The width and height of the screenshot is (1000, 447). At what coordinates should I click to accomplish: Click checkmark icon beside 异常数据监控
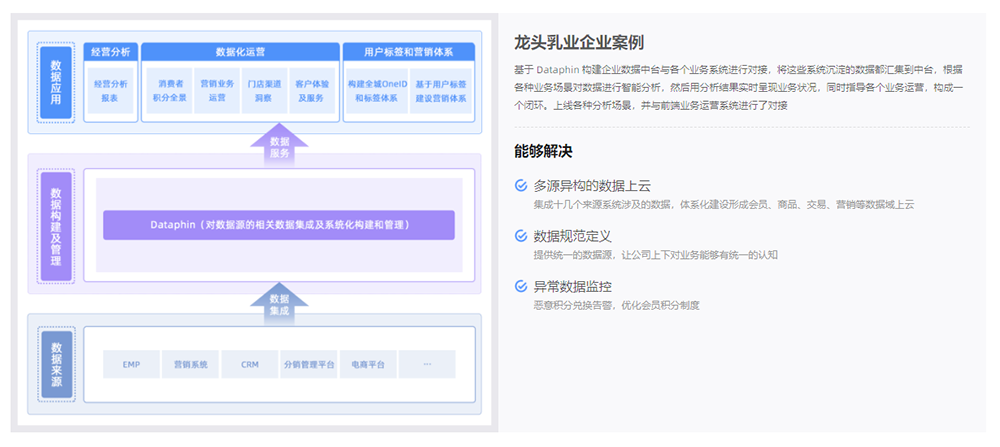tap(521, 286)
